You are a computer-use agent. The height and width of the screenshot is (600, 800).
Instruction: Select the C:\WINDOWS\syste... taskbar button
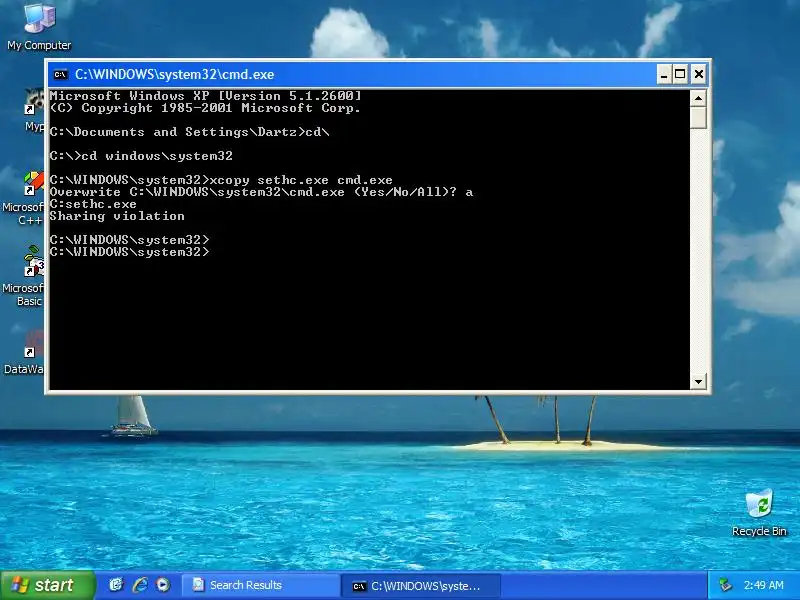pos(421,586)
